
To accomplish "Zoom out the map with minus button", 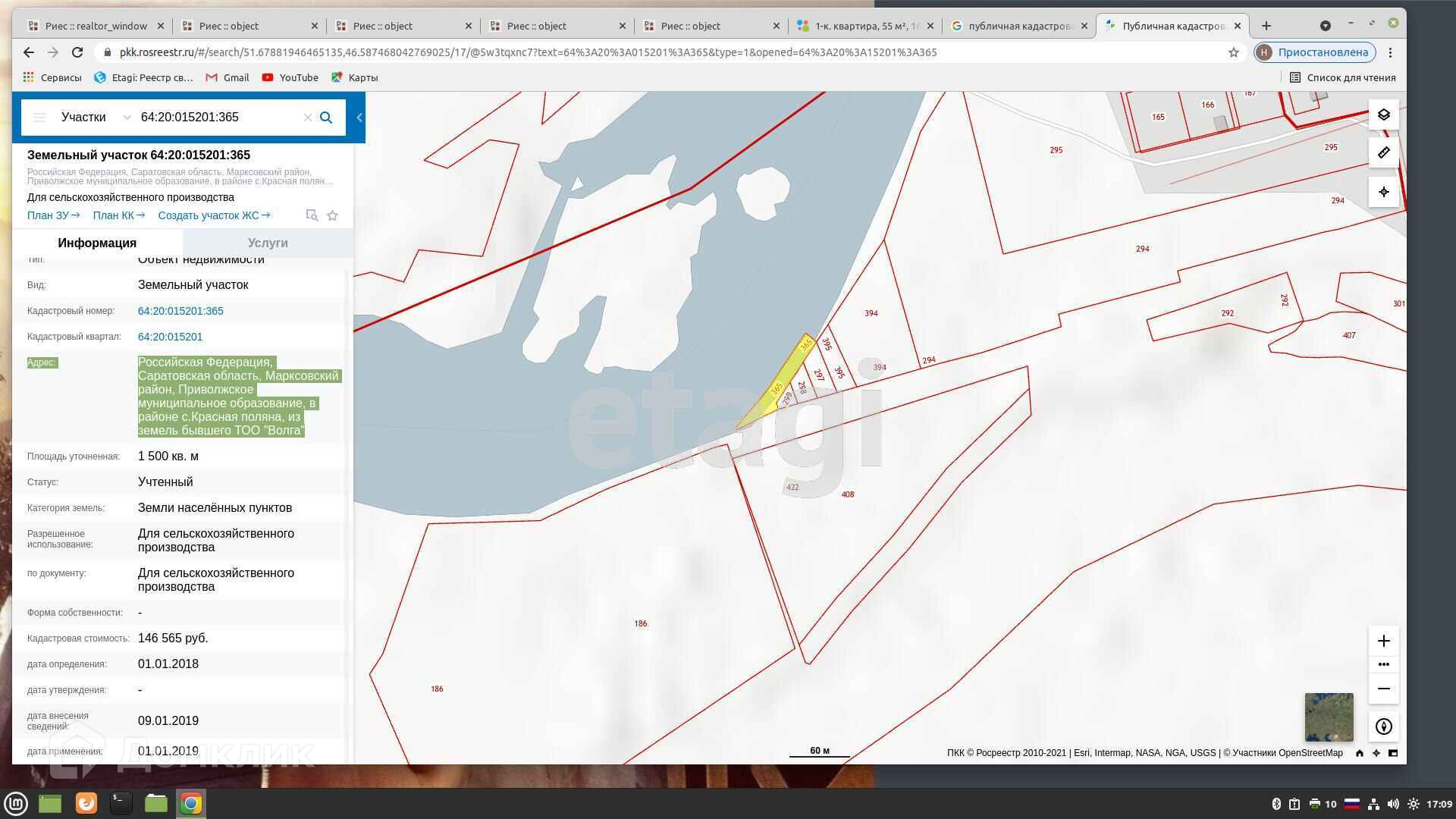I will (x=1383, y=689).
